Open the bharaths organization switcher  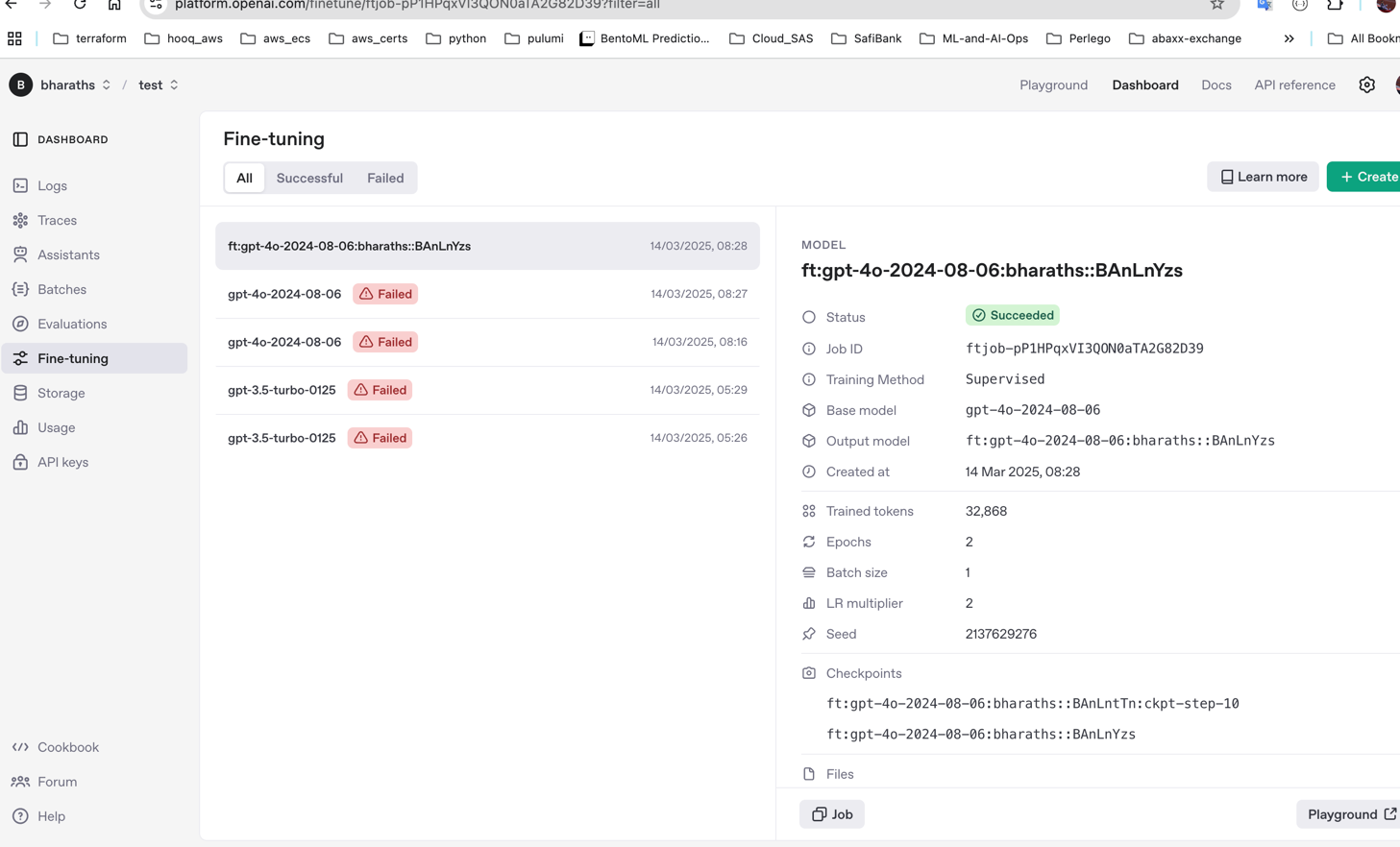[x=76, y=85]
